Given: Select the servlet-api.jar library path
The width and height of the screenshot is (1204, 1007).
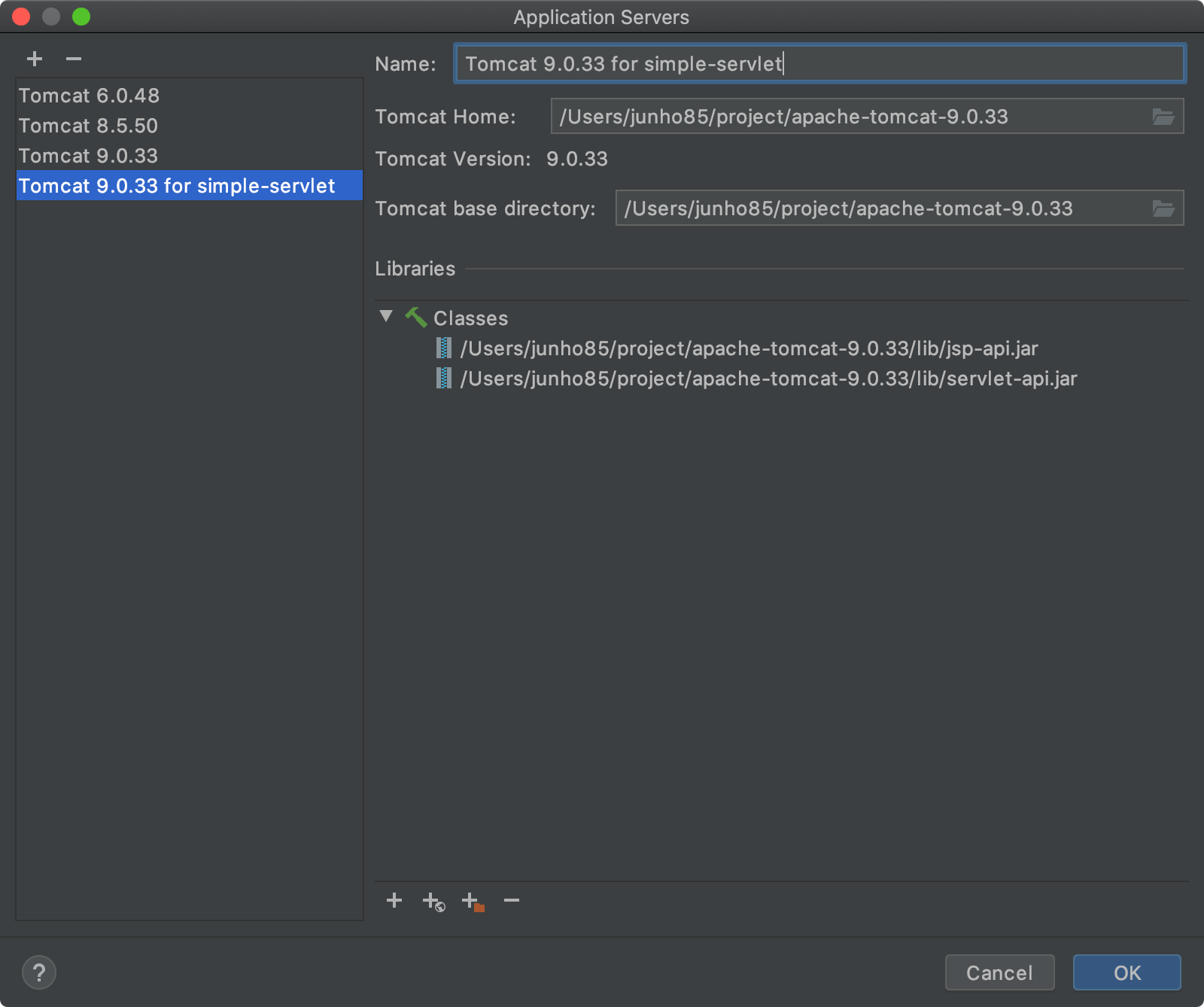Looking at the screenshot, I should click(768, 379).
